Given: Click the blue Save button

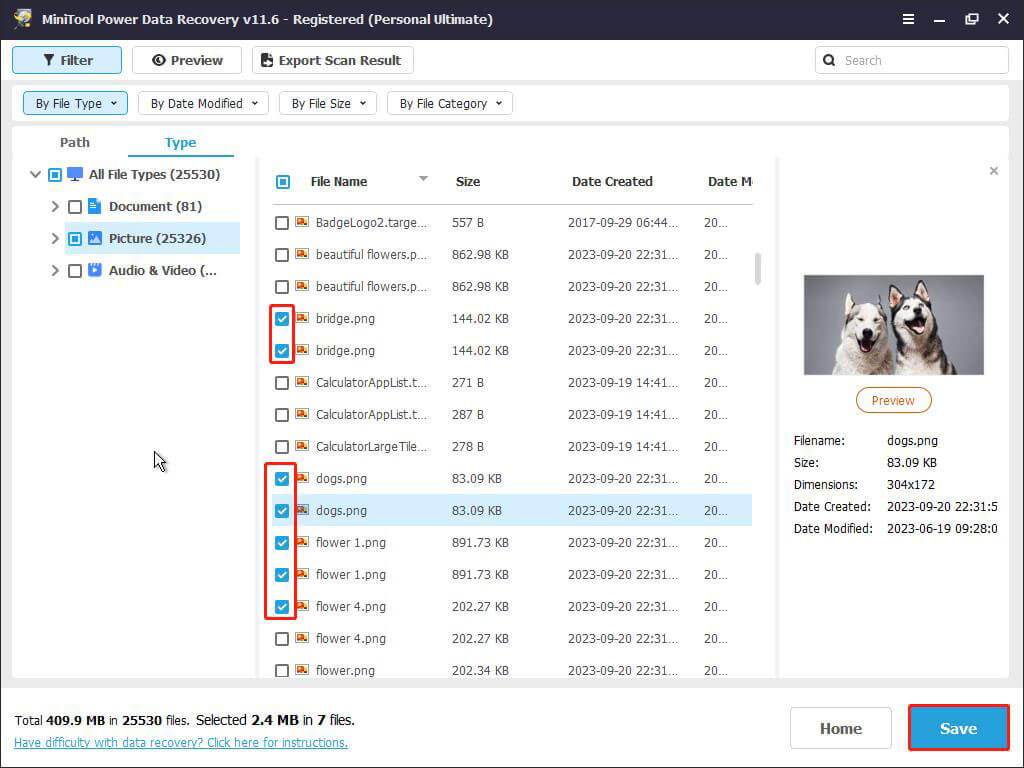Looking at the screenshot, I should (x=959, y=728).
